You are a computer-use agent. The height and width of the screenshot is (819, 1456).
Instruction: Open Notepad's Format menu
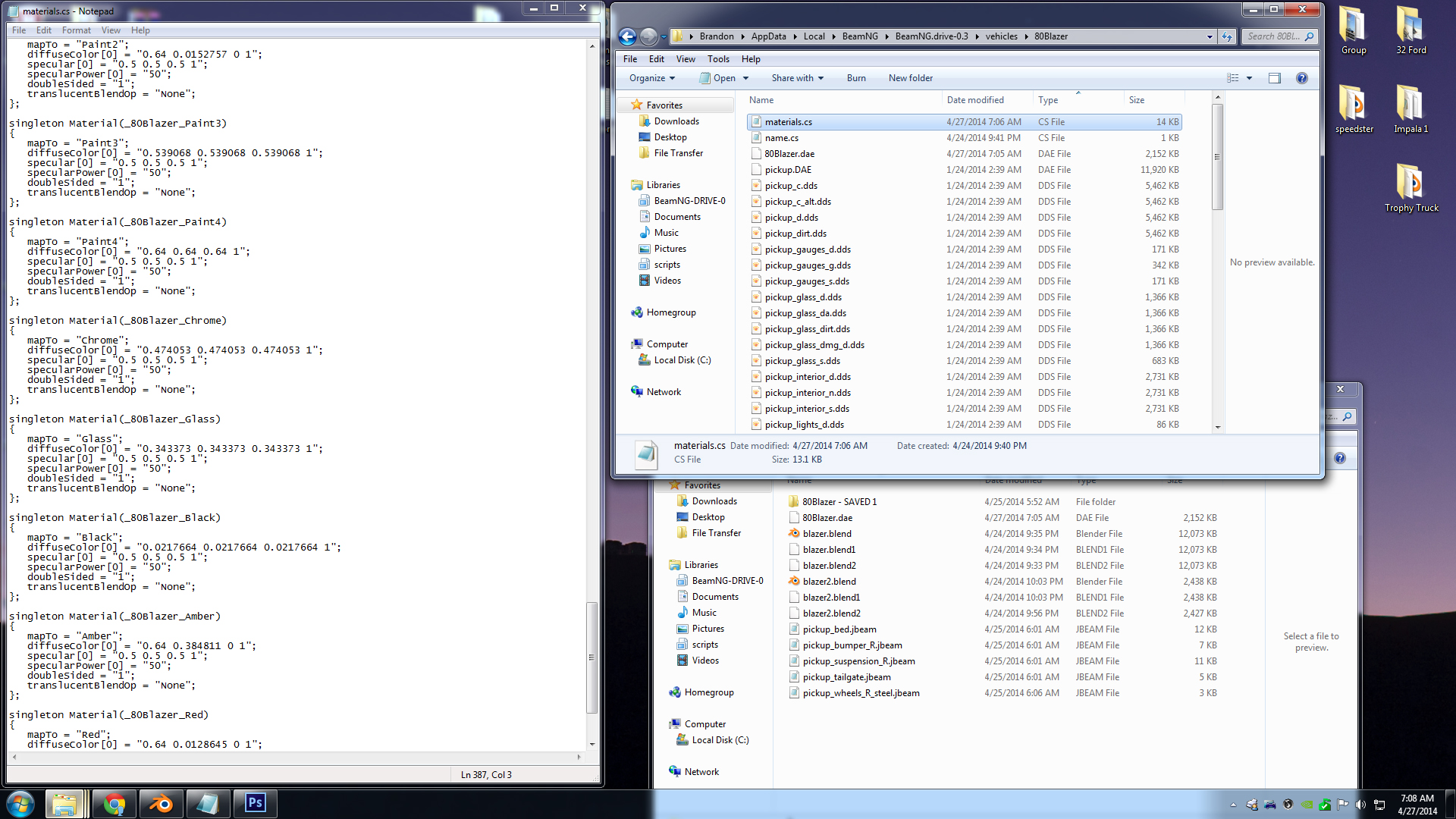pyautogui.click(x=76, y=30)
